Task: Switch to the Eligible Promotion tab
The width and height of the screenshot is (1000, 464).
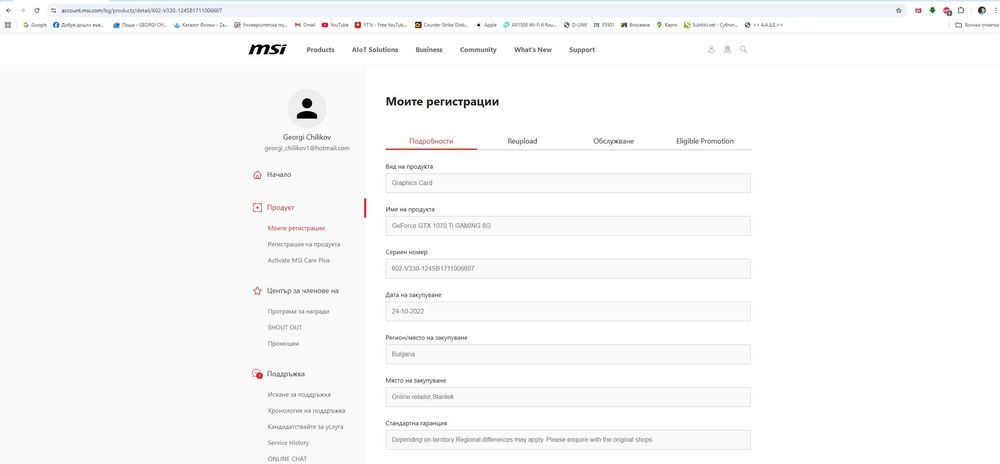Action: pyautogui.click(x=705, y=141)
